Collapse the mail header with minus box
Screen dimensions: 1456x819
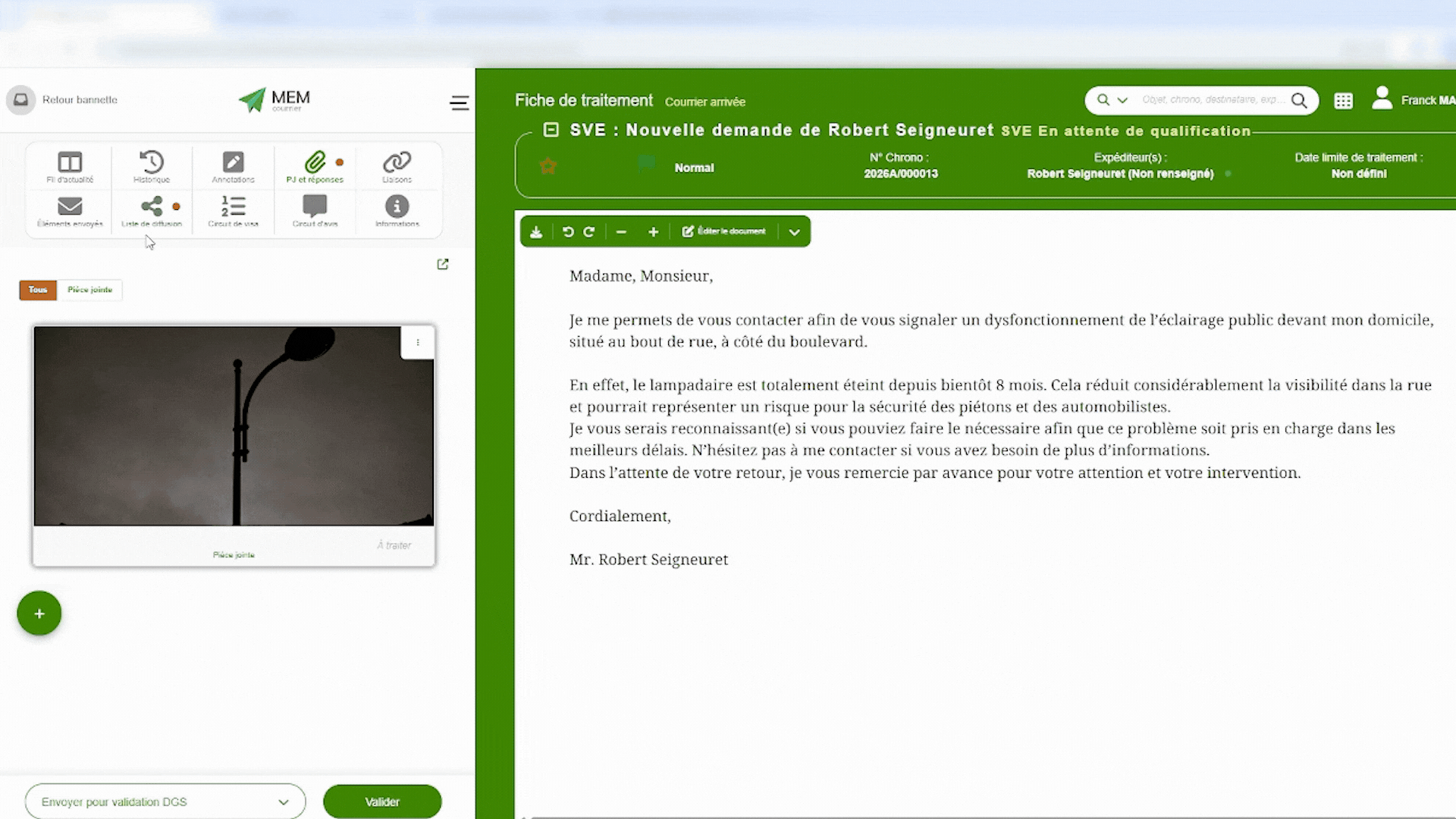[x=551, y=130]
